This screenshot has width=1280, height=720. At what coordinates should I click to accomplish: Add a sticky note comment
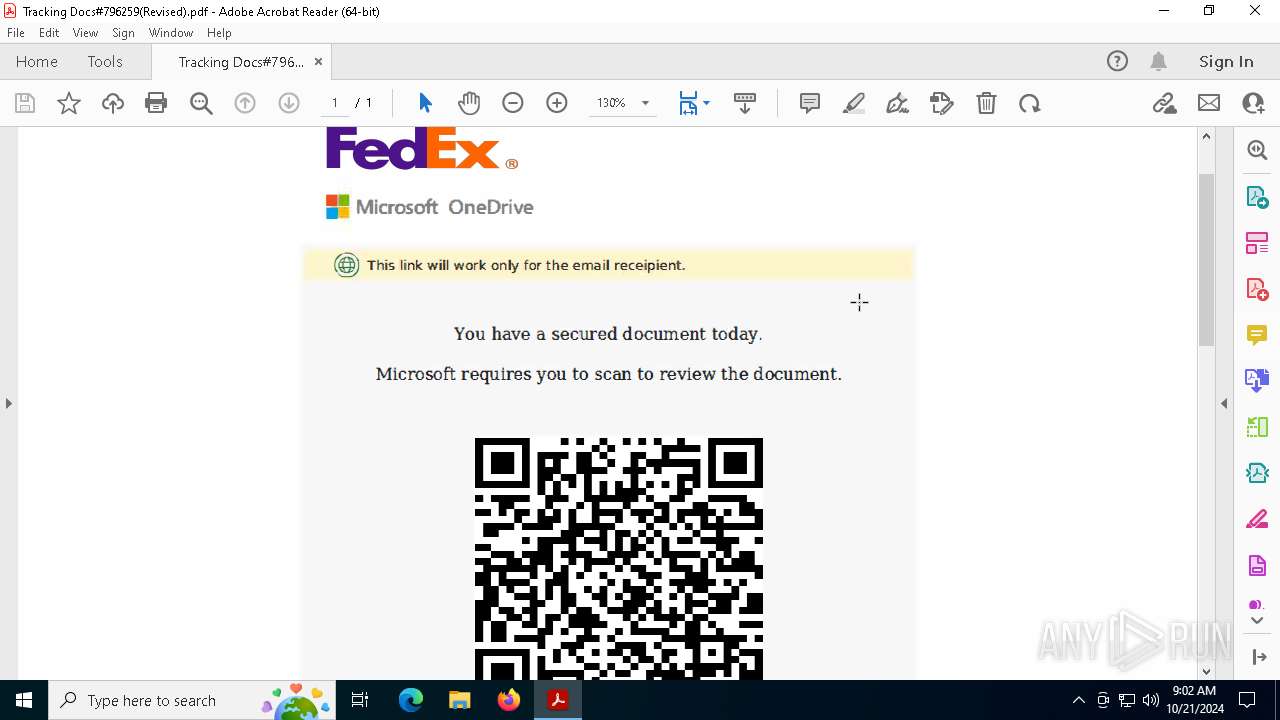[810, 103]
